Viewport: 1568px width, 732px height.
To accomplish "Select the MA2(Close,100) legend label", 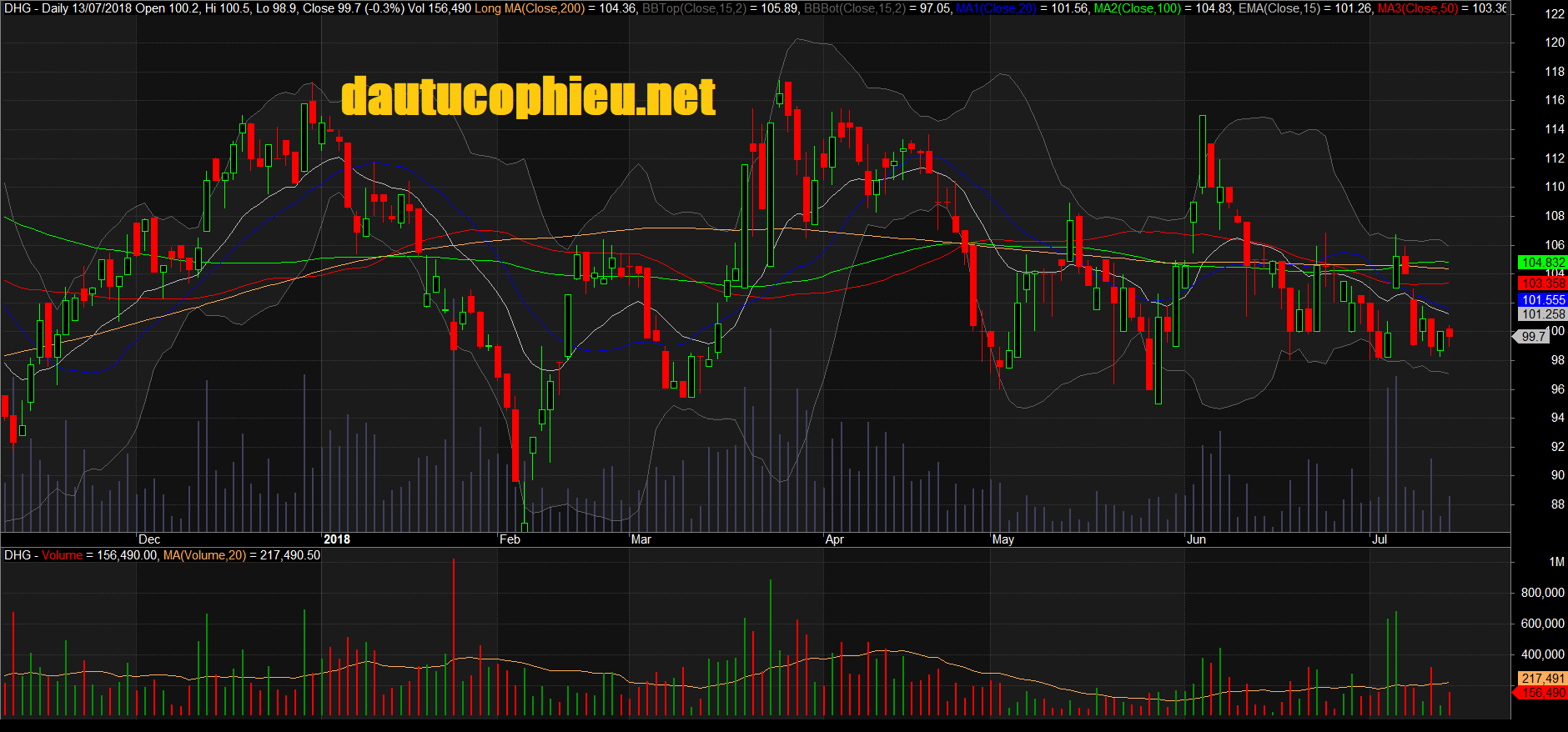I will [1138, 8].
